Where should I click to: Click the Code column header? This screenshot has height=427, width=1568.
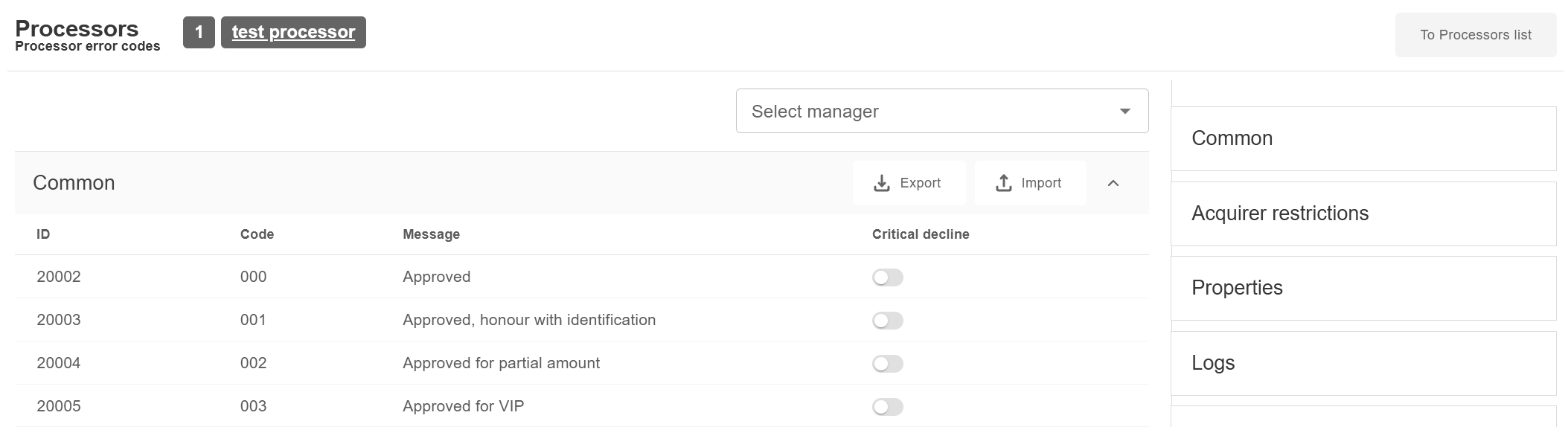pos(257,234)
